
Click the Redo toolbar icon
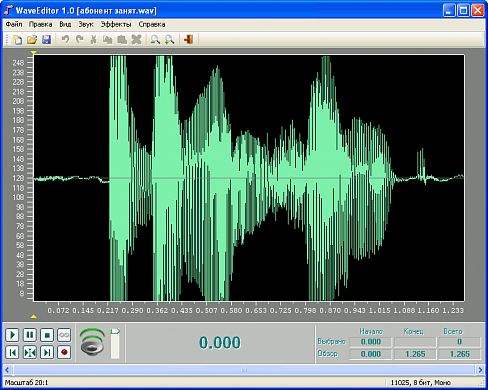click(x=79, y=40)
